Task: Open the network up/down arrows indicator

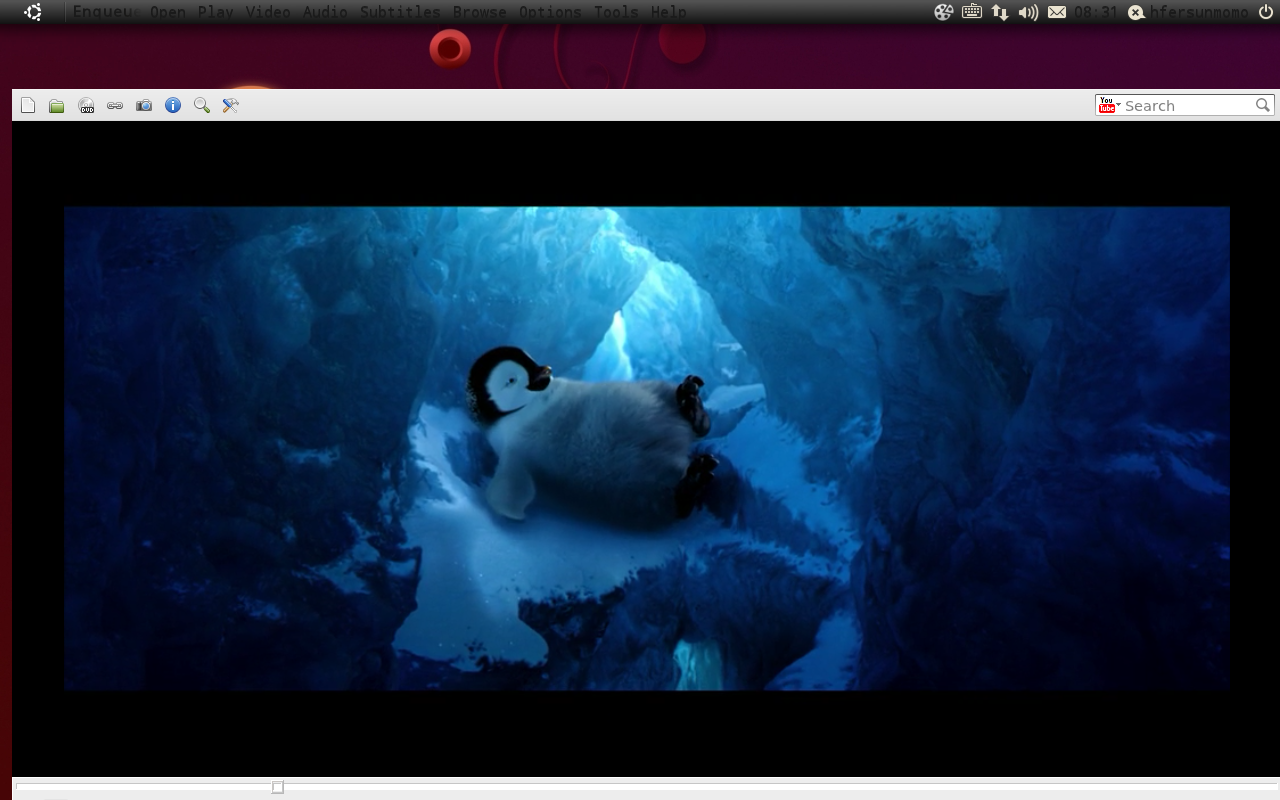Action: click(1000, 12)
